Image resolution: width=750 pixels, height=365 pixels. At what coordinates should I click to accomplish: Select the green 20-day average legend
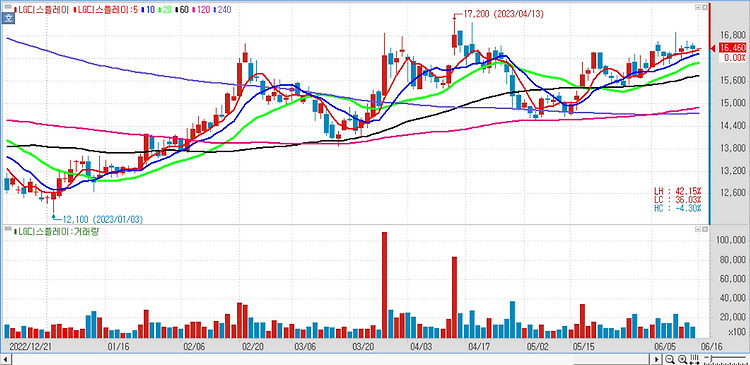point(165,9)
